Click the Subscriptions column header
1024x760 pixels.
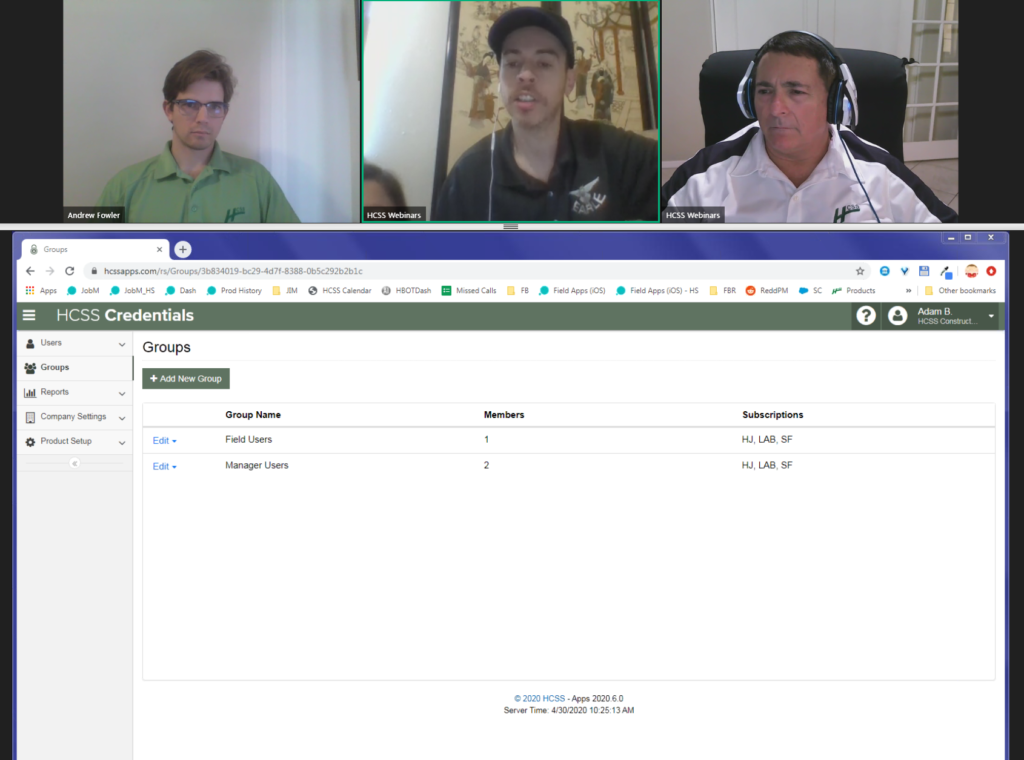(773, 415)
